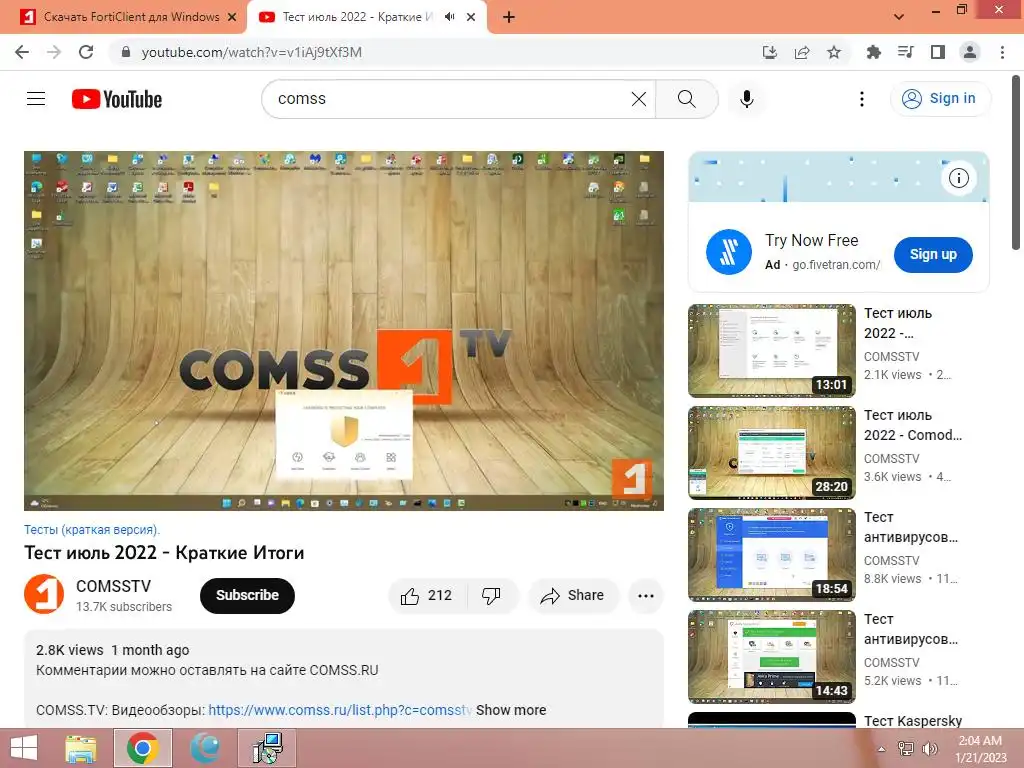
Task: Click the 13.7K subscribers text
Action: 124,607
